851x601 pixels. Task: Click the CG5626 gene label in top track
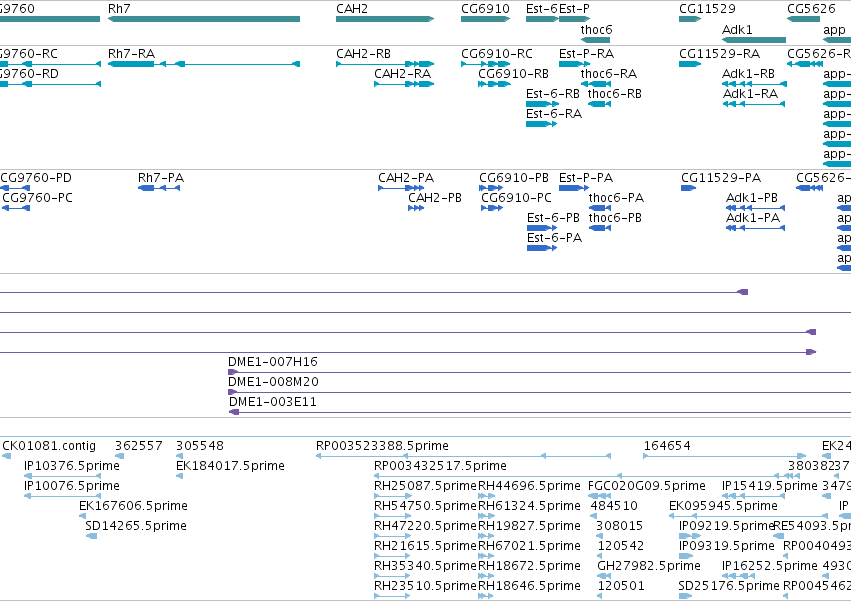point(811,9)
